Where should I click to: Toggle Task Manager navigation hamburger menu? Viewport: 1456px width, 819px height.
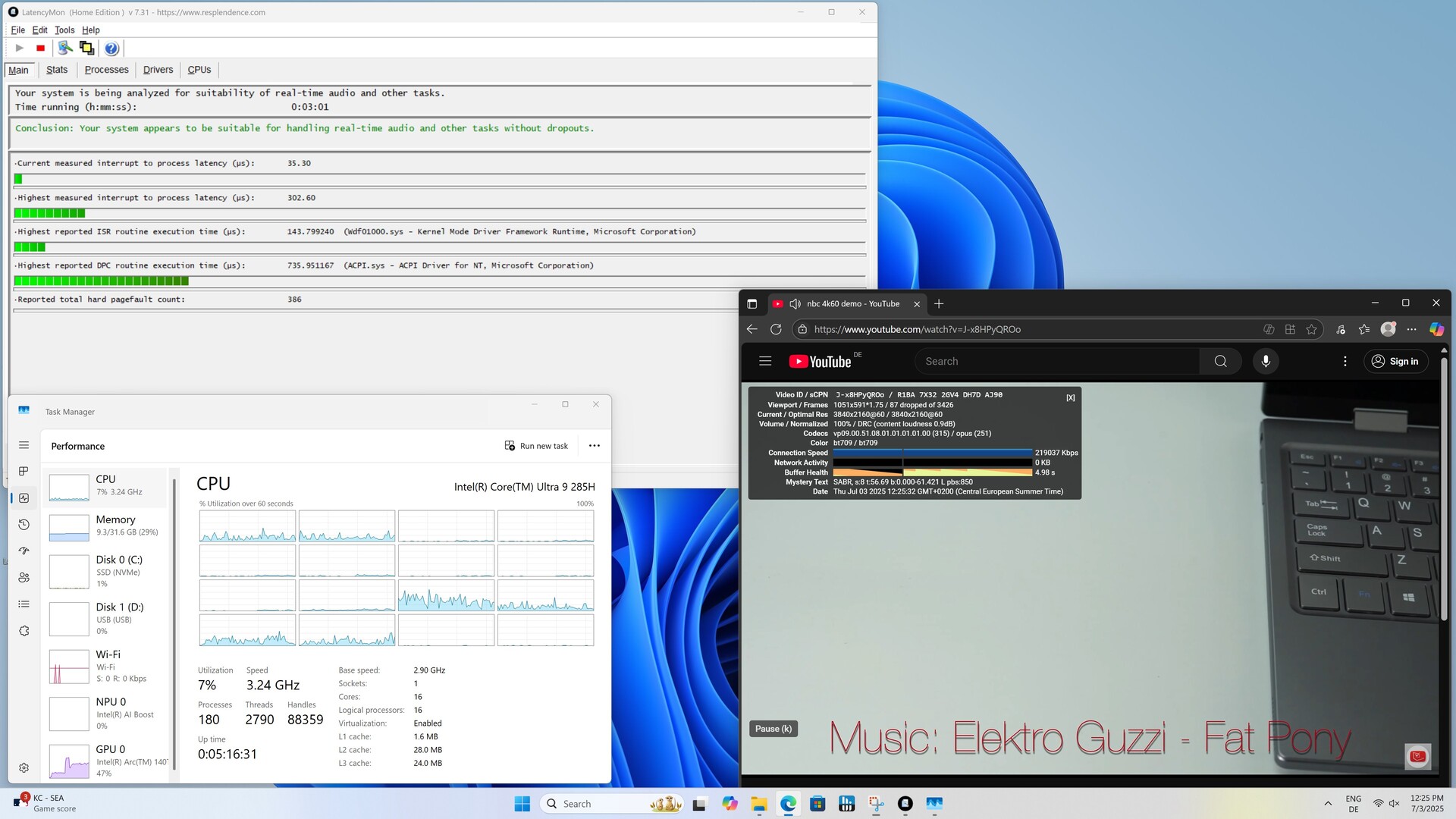24,445
